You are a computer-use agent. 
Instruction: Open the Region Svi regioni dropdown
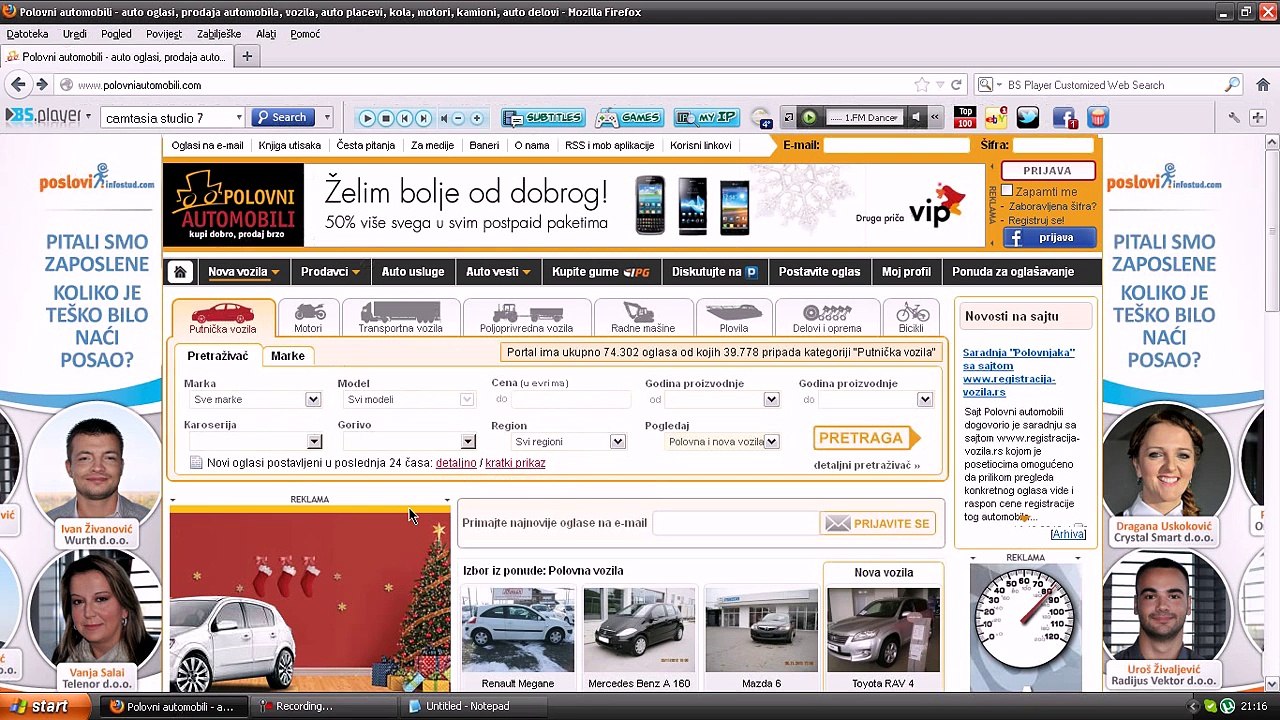pos(566,441)
